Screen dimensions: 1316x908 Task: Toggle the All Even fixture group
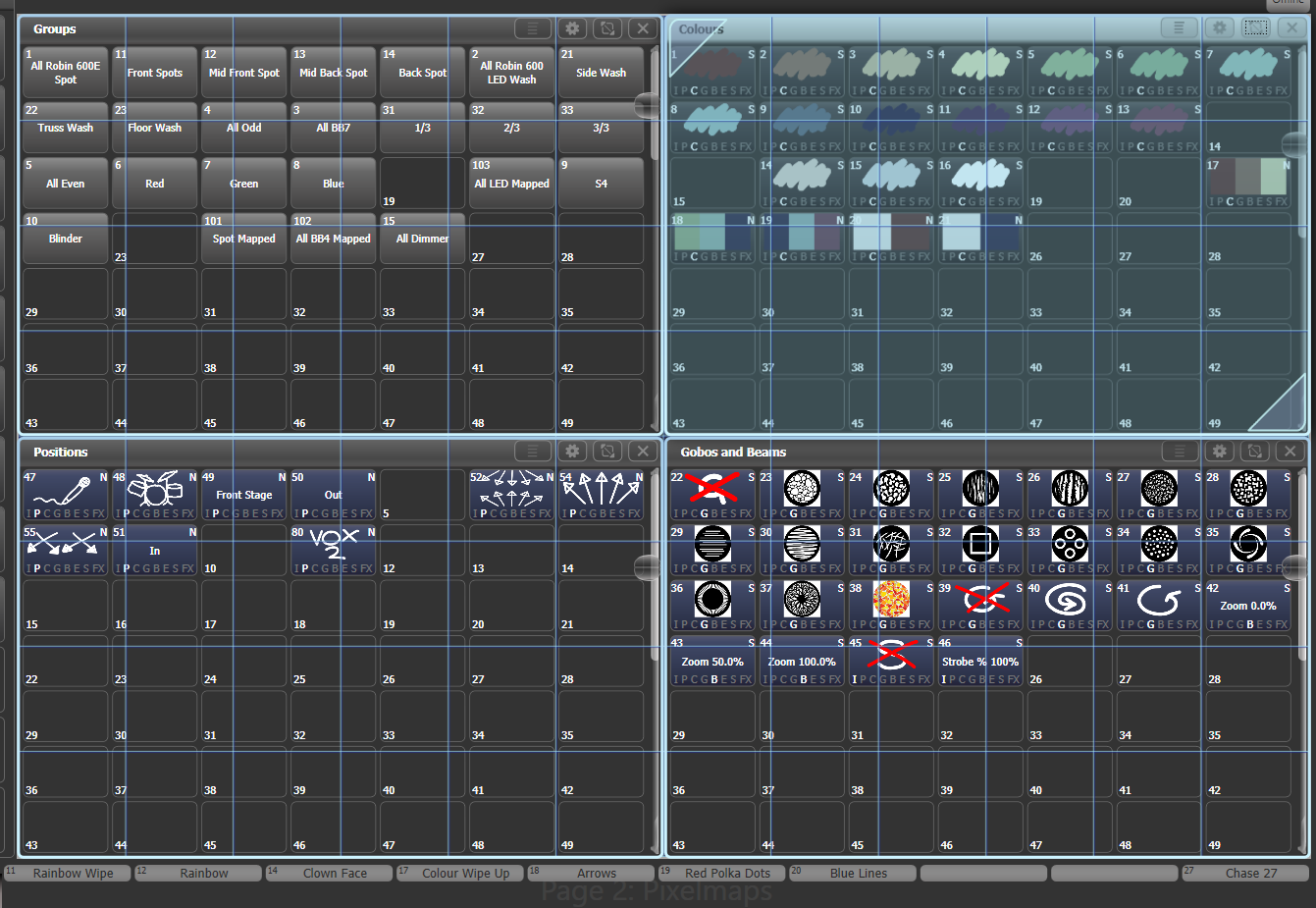click(x=65, y=183)
